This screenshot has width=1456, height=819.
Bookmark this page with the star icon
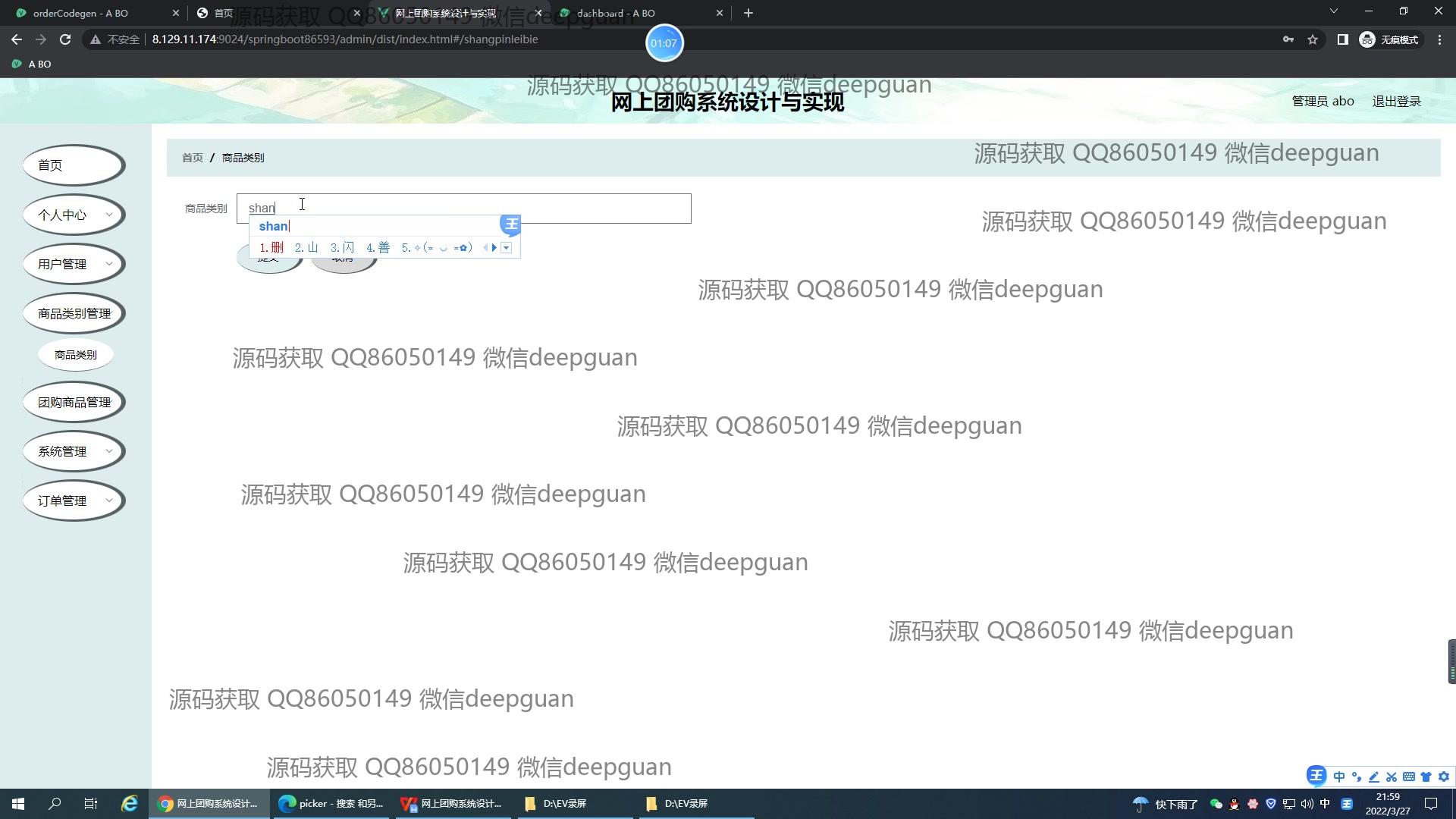tap(1313, 39)
